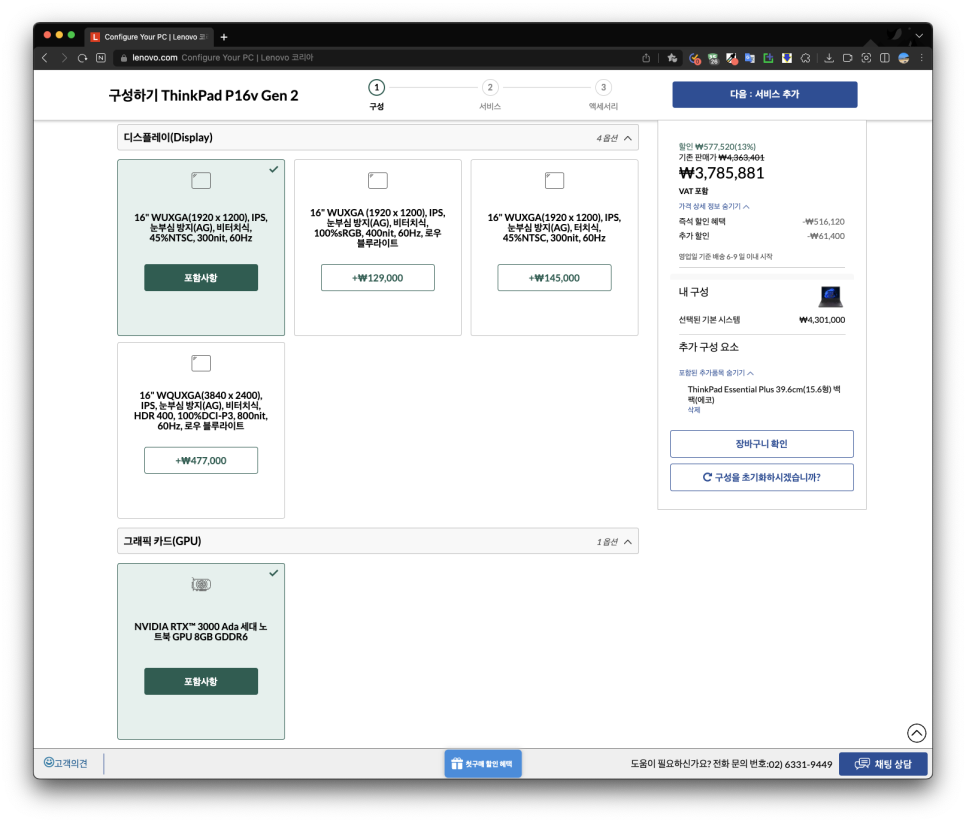Click the scroll-to-top arrow circle

[916, 733]
